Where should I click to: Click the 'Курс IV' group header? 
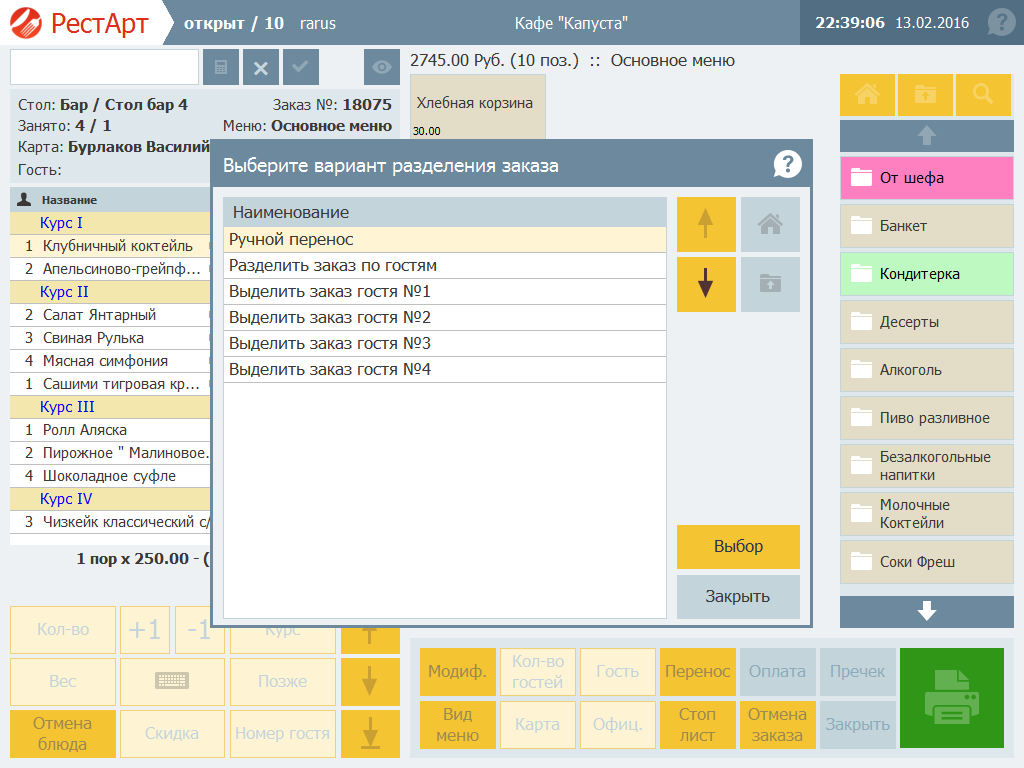point(110,500)
